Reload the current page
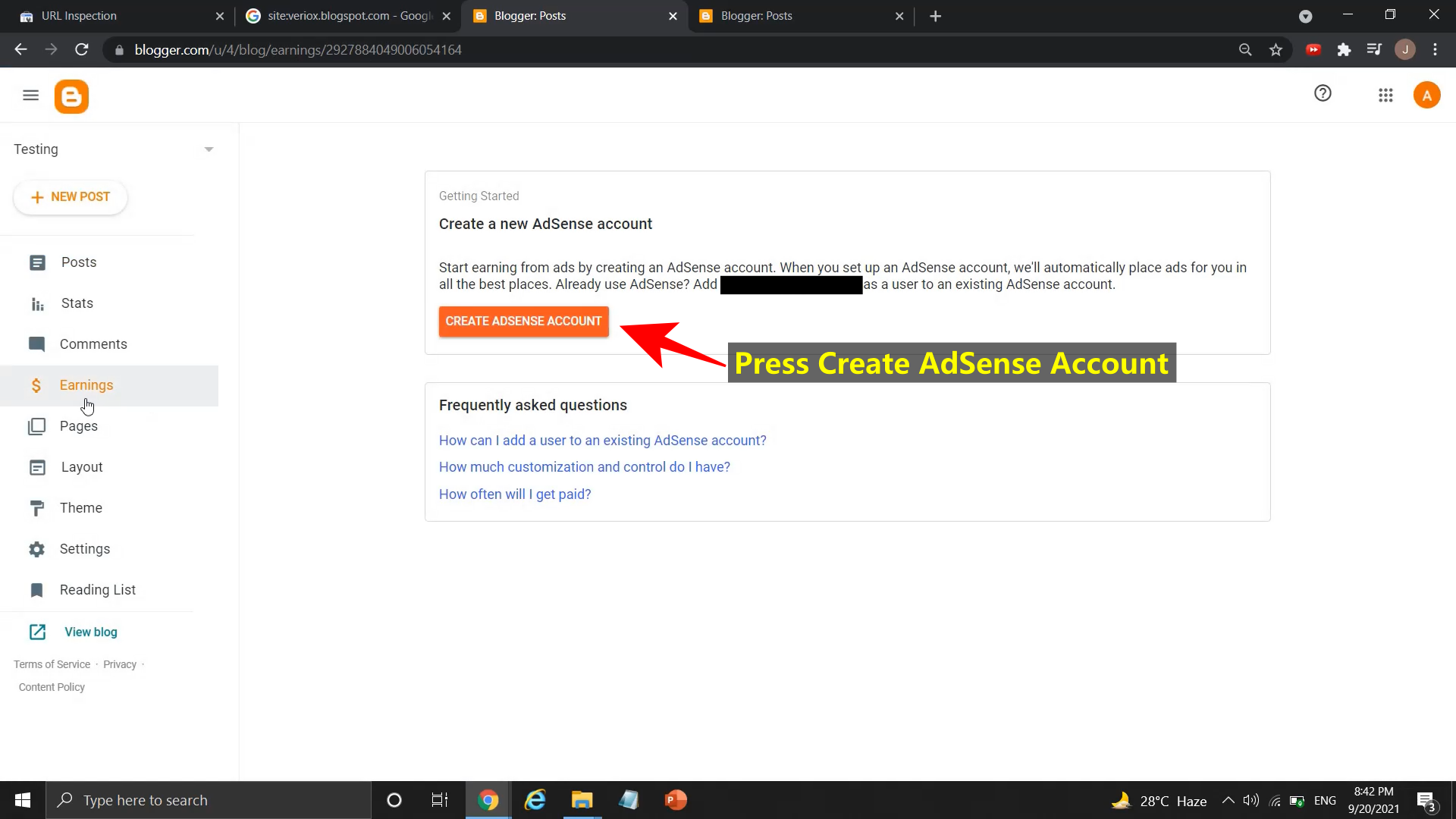Image resolution: width=1456 pixels, height=819 pixels. (82, 49)
